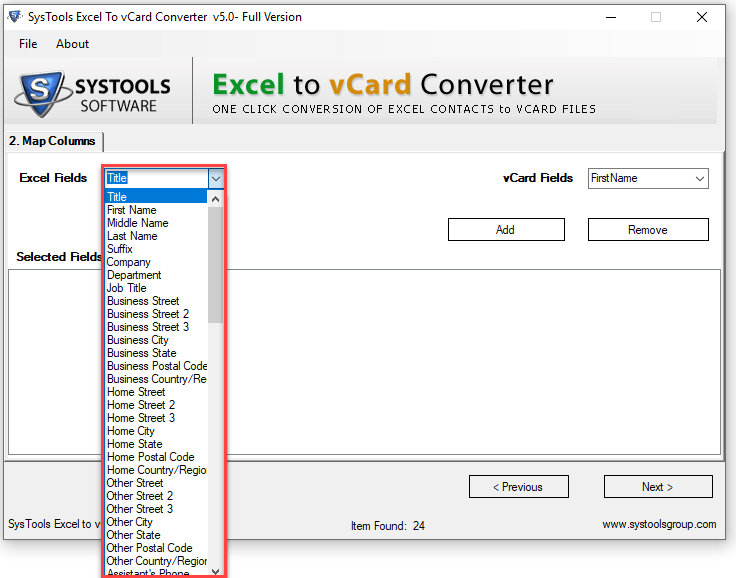The height and width of the screenshot is (578, 736).
Task: Collapse the Excel Fields dropdown arrow
Action: [x=215, y=178]
